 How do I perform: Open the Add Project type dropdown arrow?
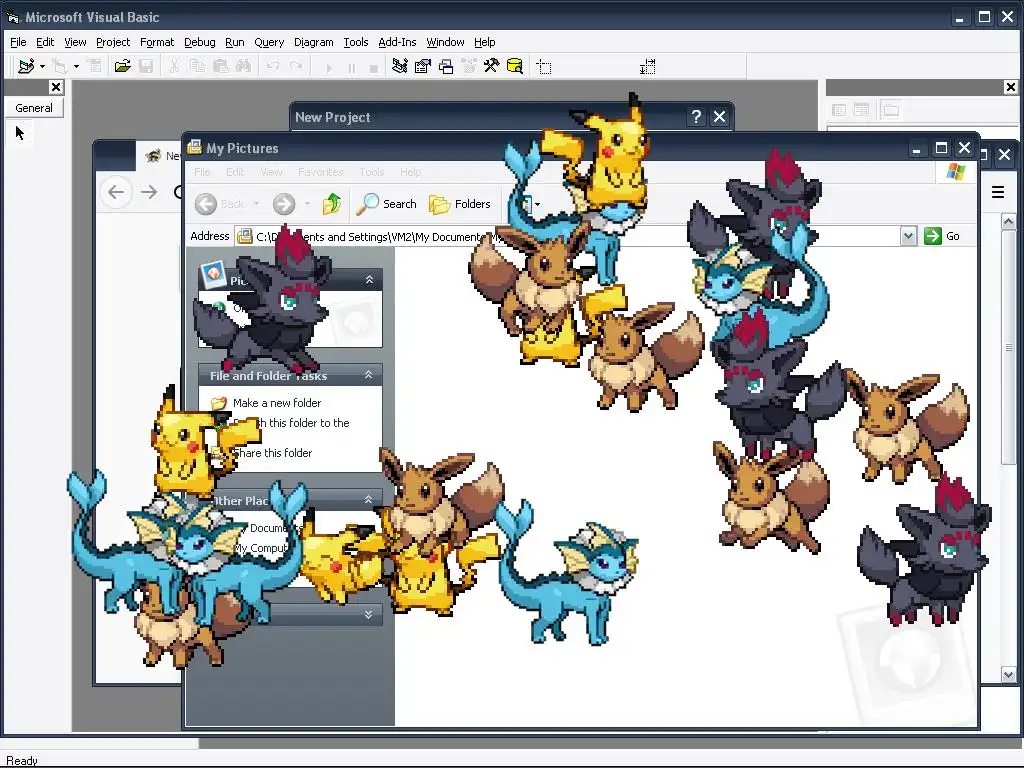42,67
